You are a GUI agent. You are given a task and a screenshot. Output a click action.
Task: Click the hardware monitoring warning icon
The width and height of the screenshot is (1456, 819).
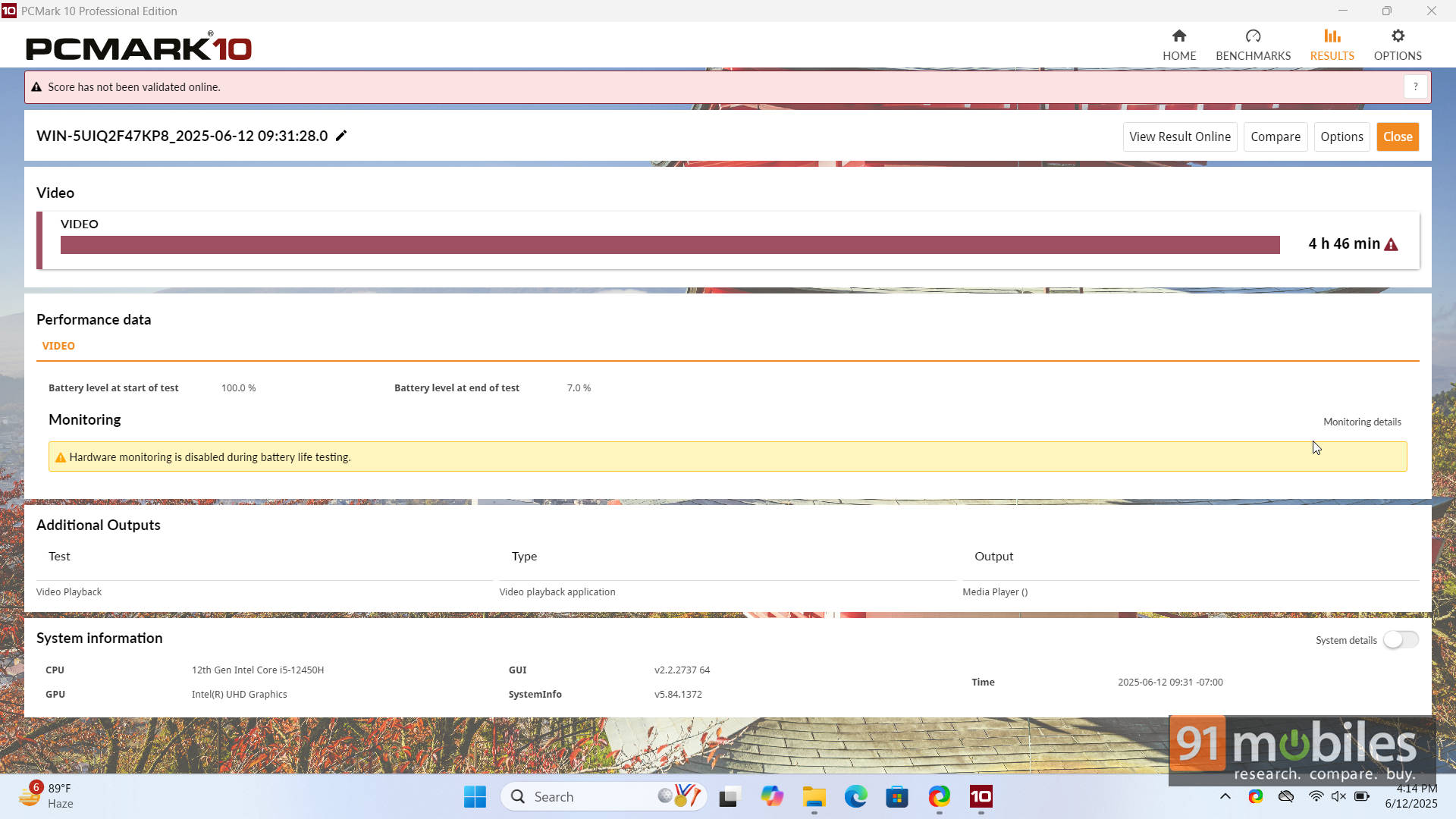click(61, 457)
